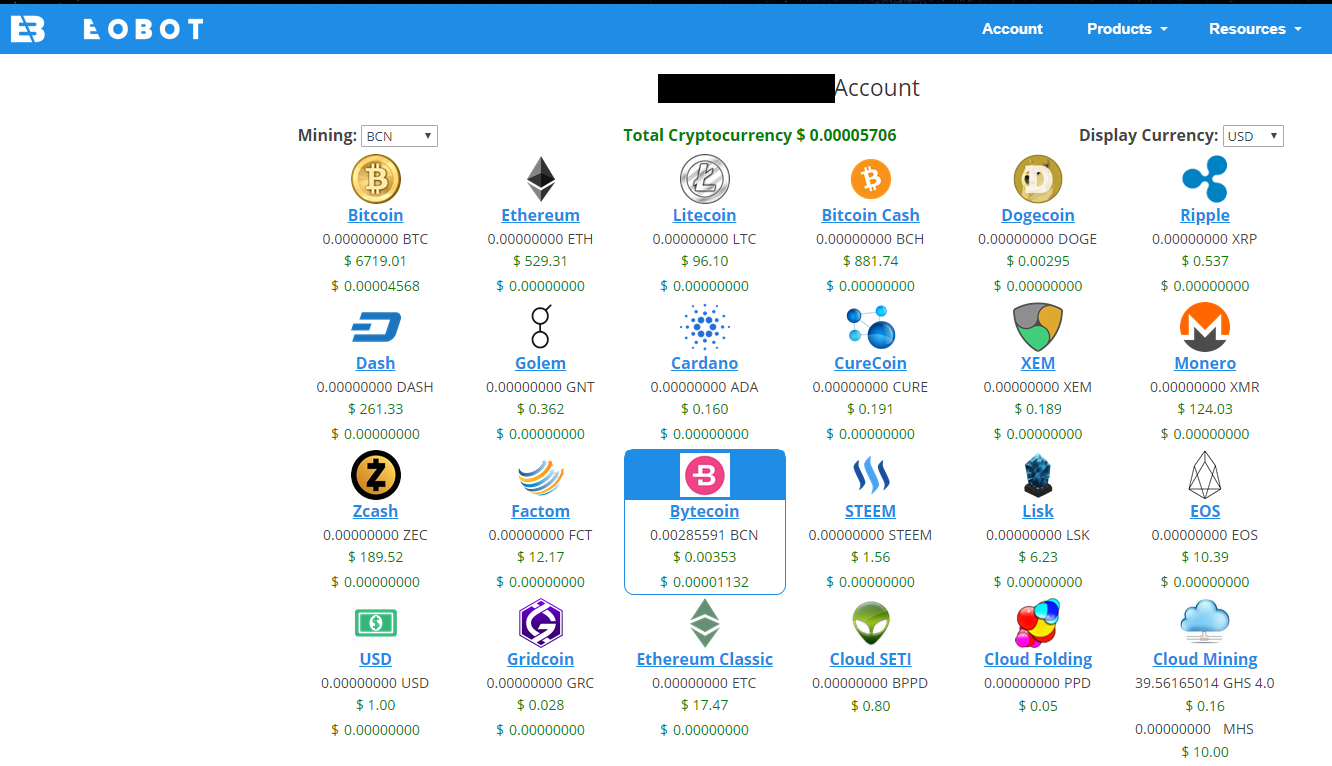Image resolution: width=1332 pixels, height=766 pixels.
Task: Open the Mining coin dropdown
Action: (x=399, y=136)
